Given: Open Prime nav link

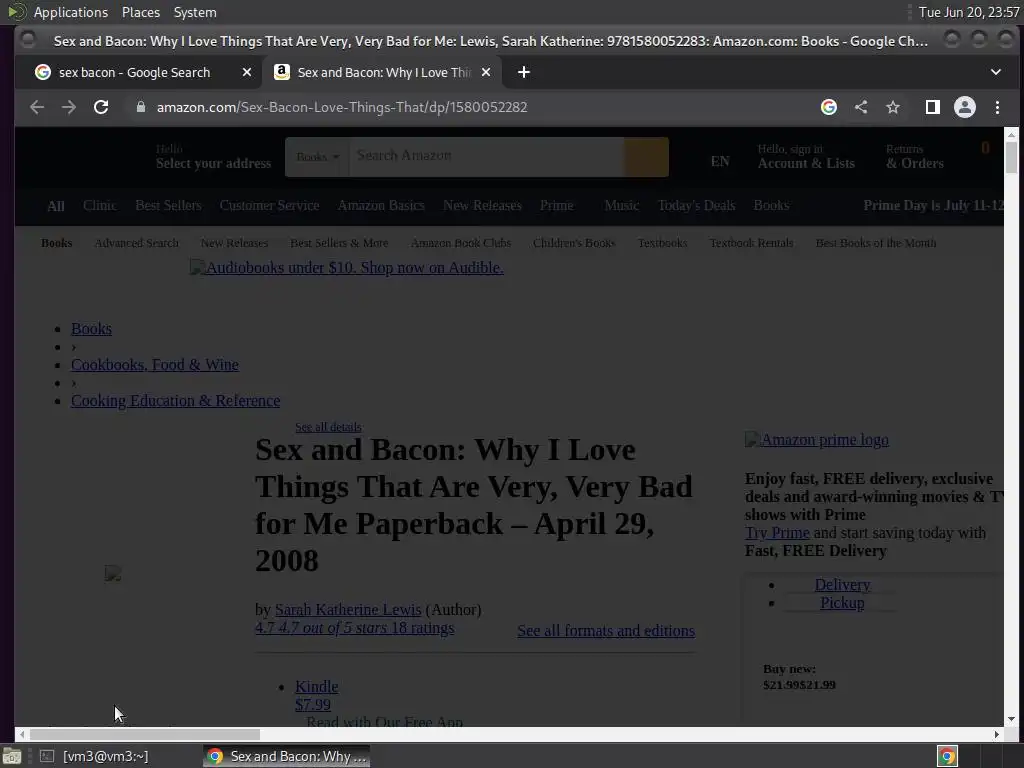Looking at the screenshot, I should 556,205.
